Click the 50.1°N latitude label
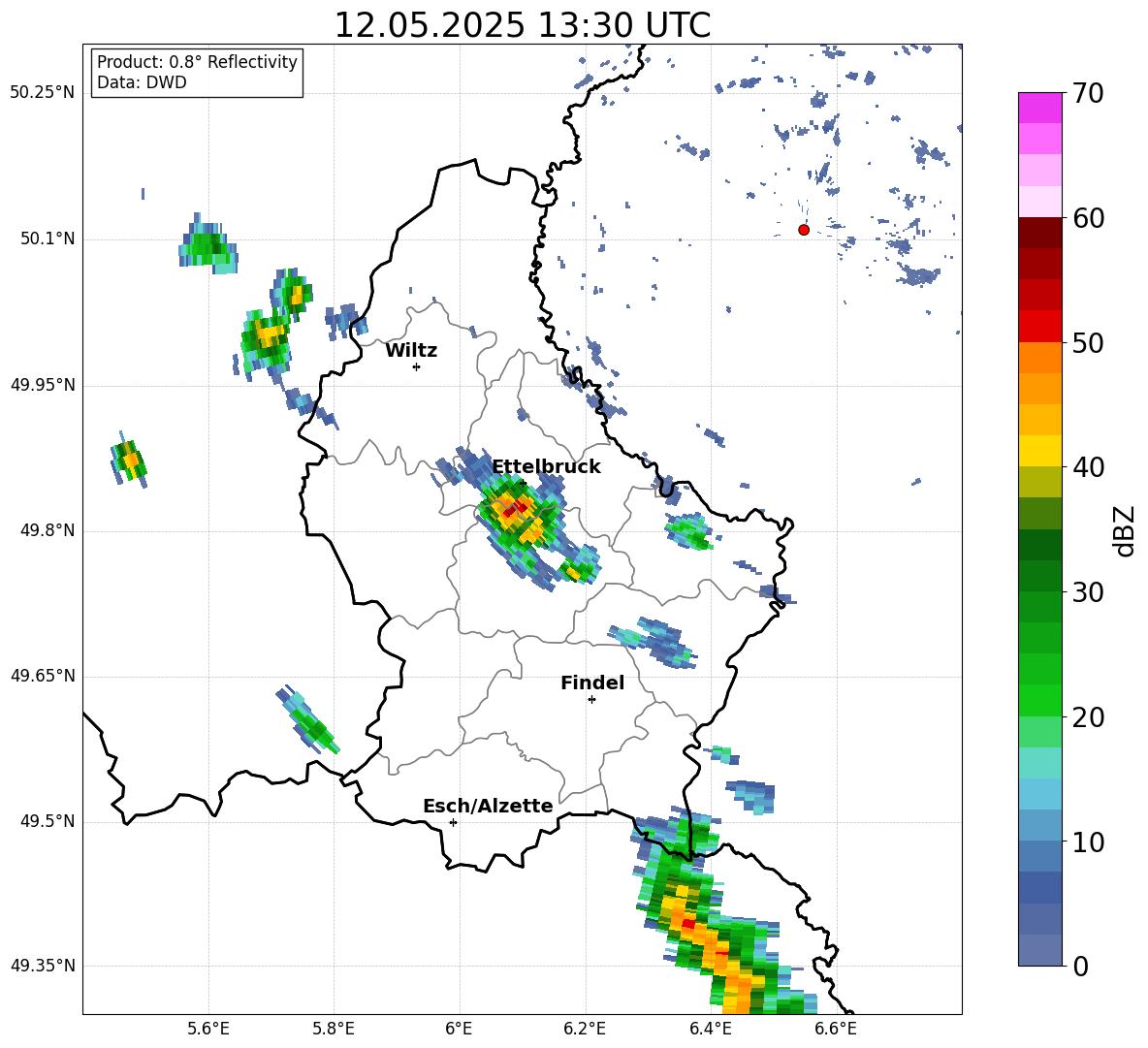Viewport: 1148px width, 1048px height. (x=48, y=239)
